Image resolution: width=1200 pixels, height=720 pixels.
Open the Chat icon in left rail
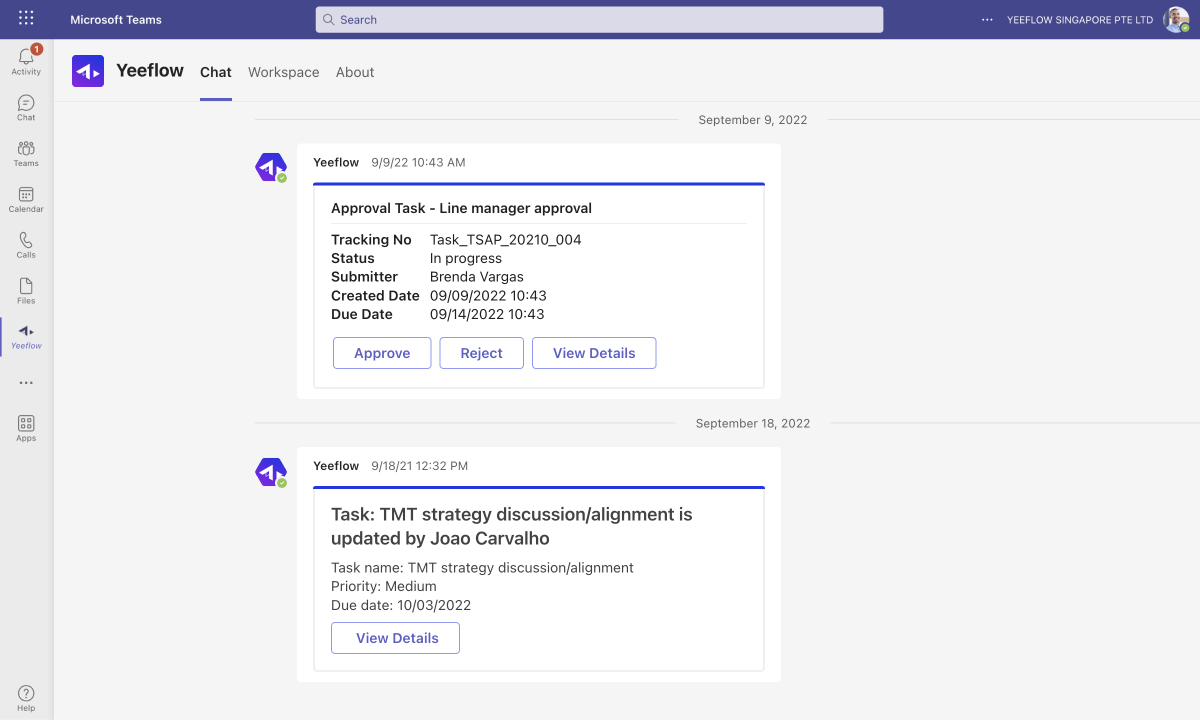coord(26,107)
